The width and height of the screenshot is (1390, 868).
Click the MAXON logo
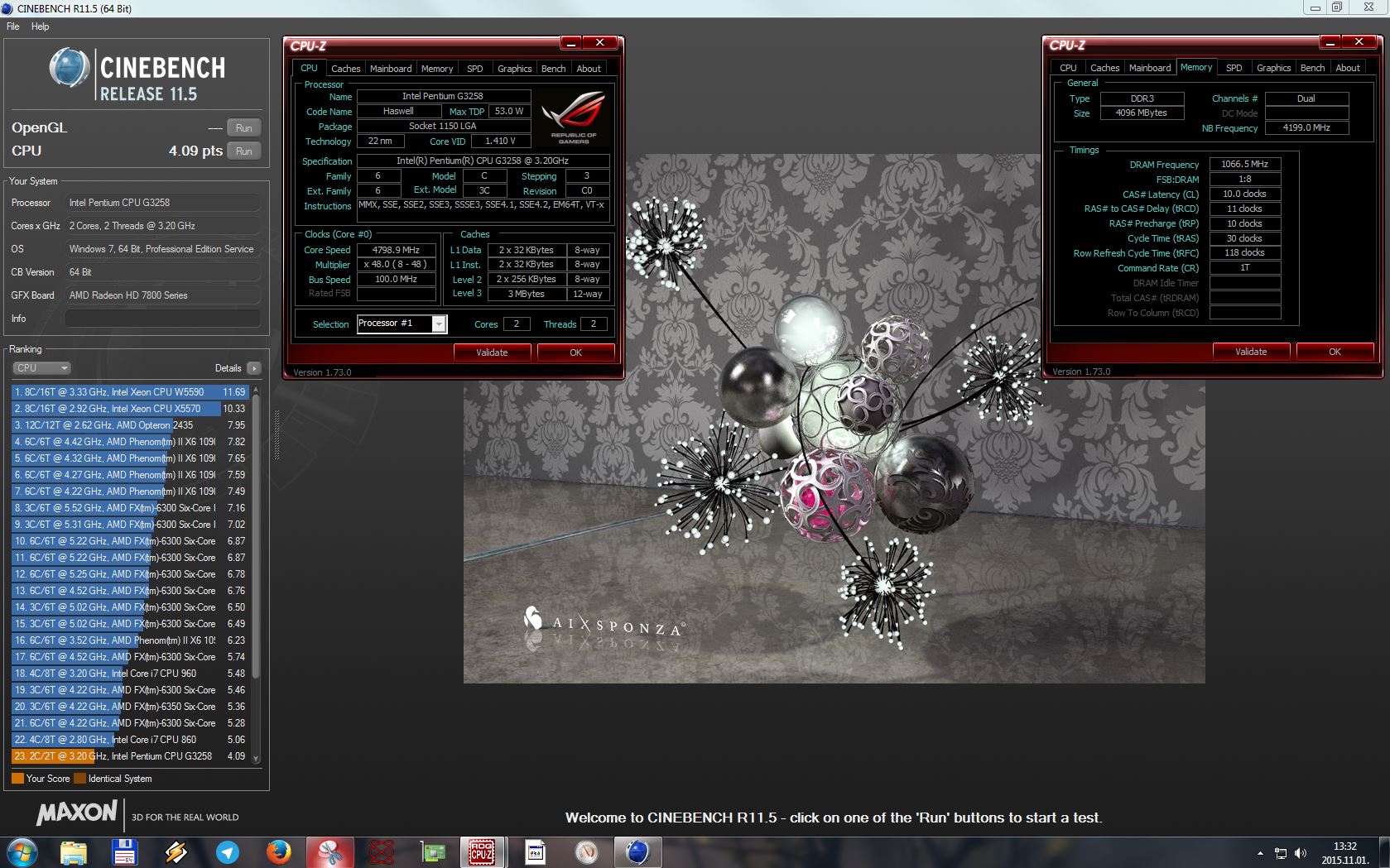click(77, 813)
